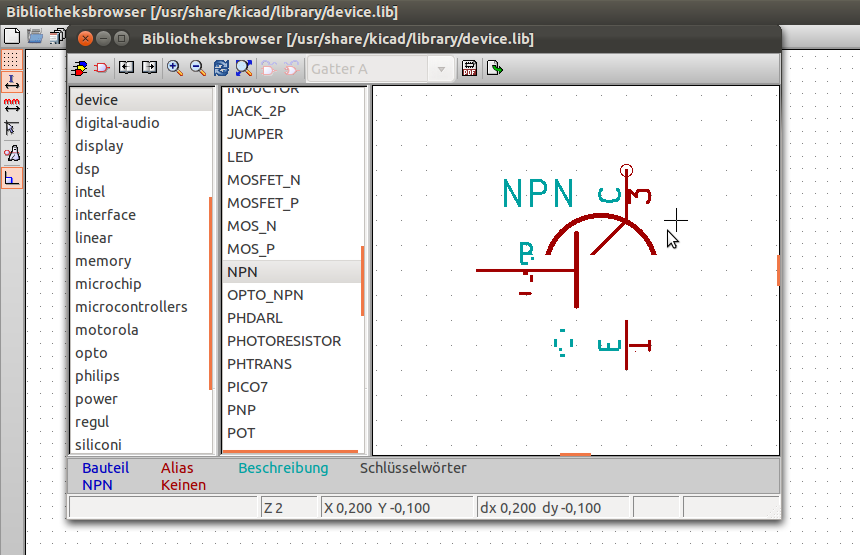Choose OPTO_NPN component
This screenshot has width=860, height=555.
point(292,295)
